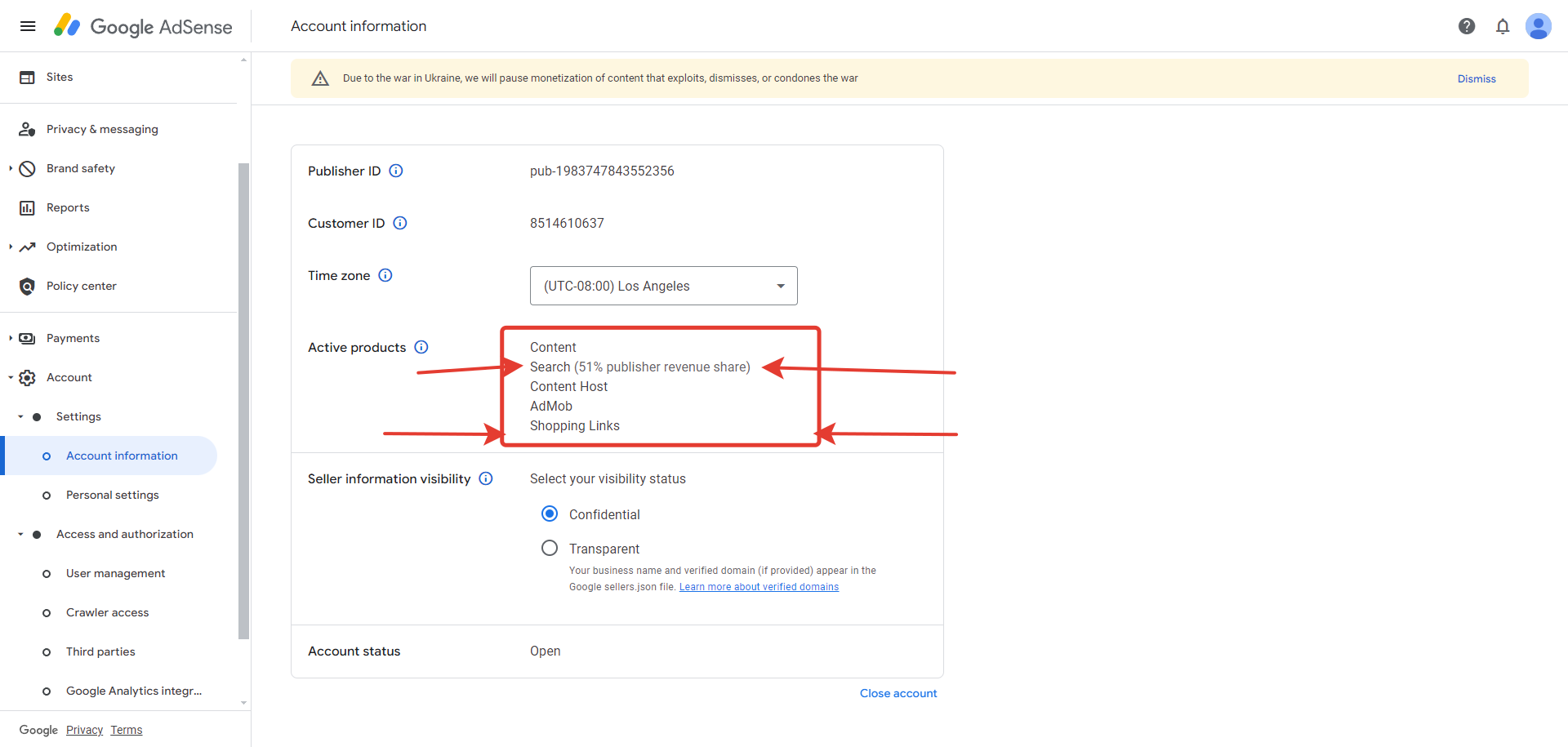Select the Transparent visibility option
The height and width of the screenshot is (747, 1568).
point(550,548)
